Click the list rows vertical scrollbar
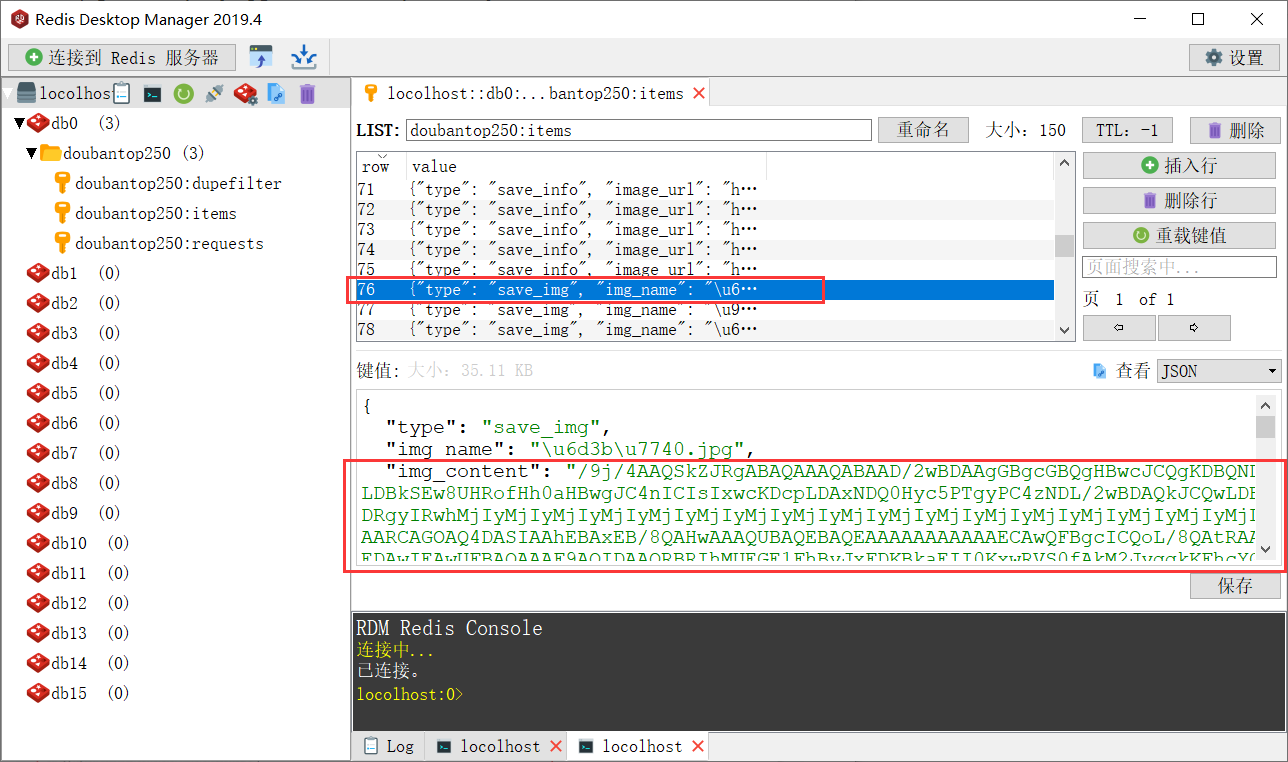Viewport: 1288px width, 762px height. click(1064, 246)
